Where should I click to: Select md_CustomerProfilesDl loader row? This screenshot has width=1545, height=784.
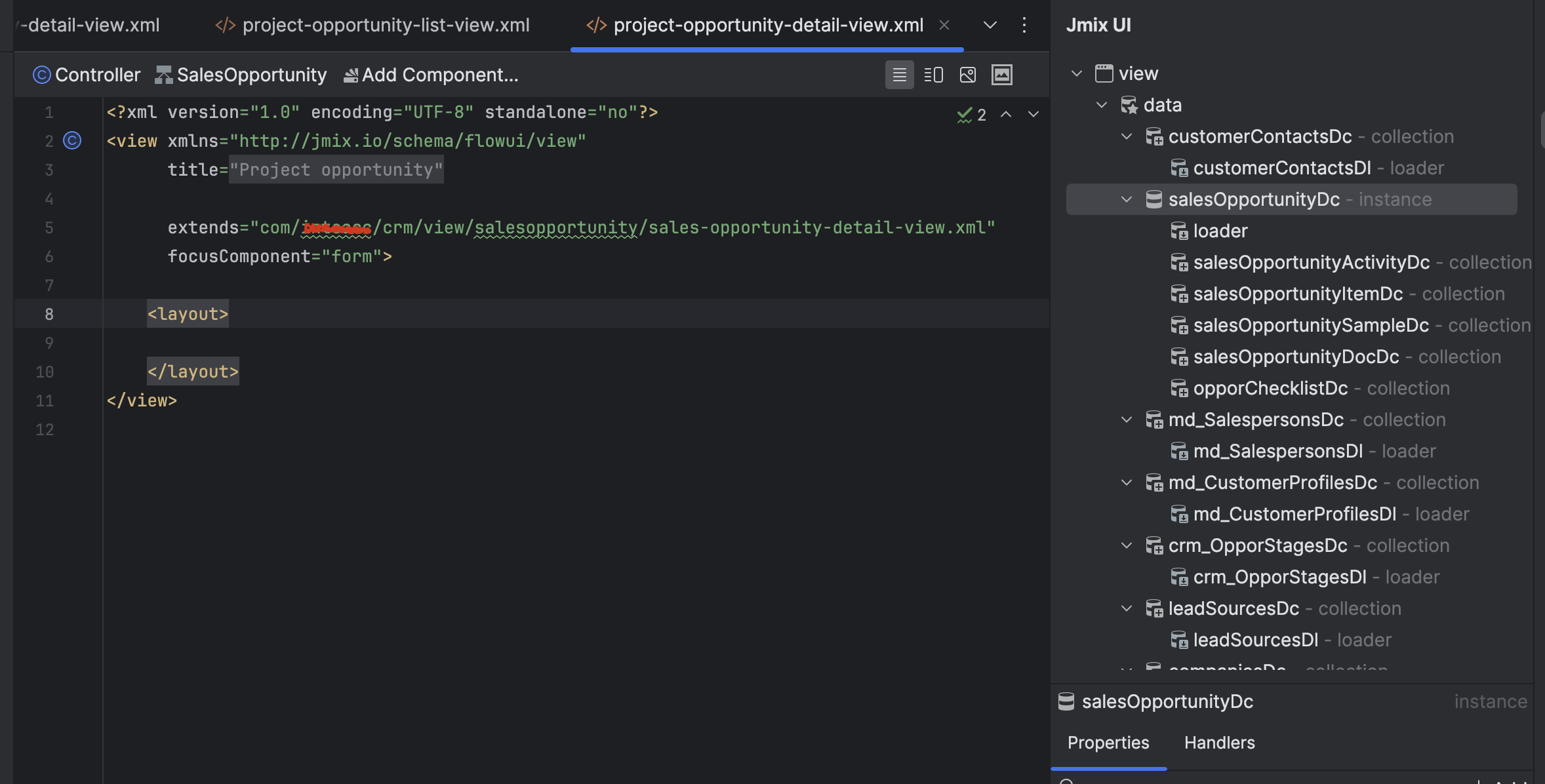coord(1292,514)
